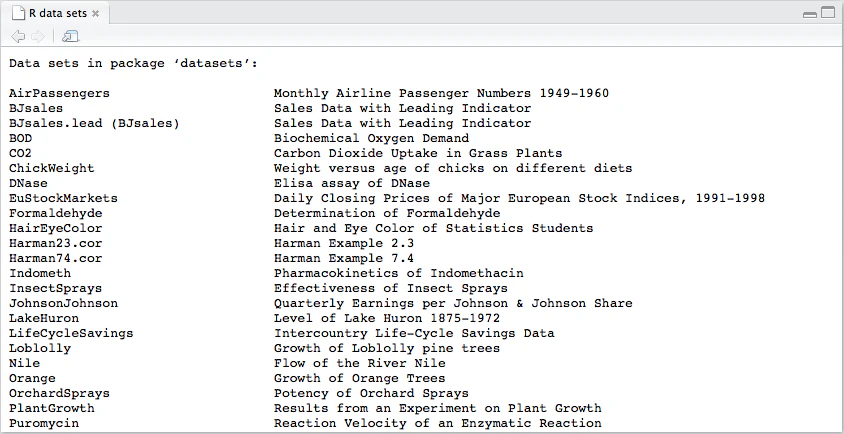Click the DNase dataset name

(28, 183)
